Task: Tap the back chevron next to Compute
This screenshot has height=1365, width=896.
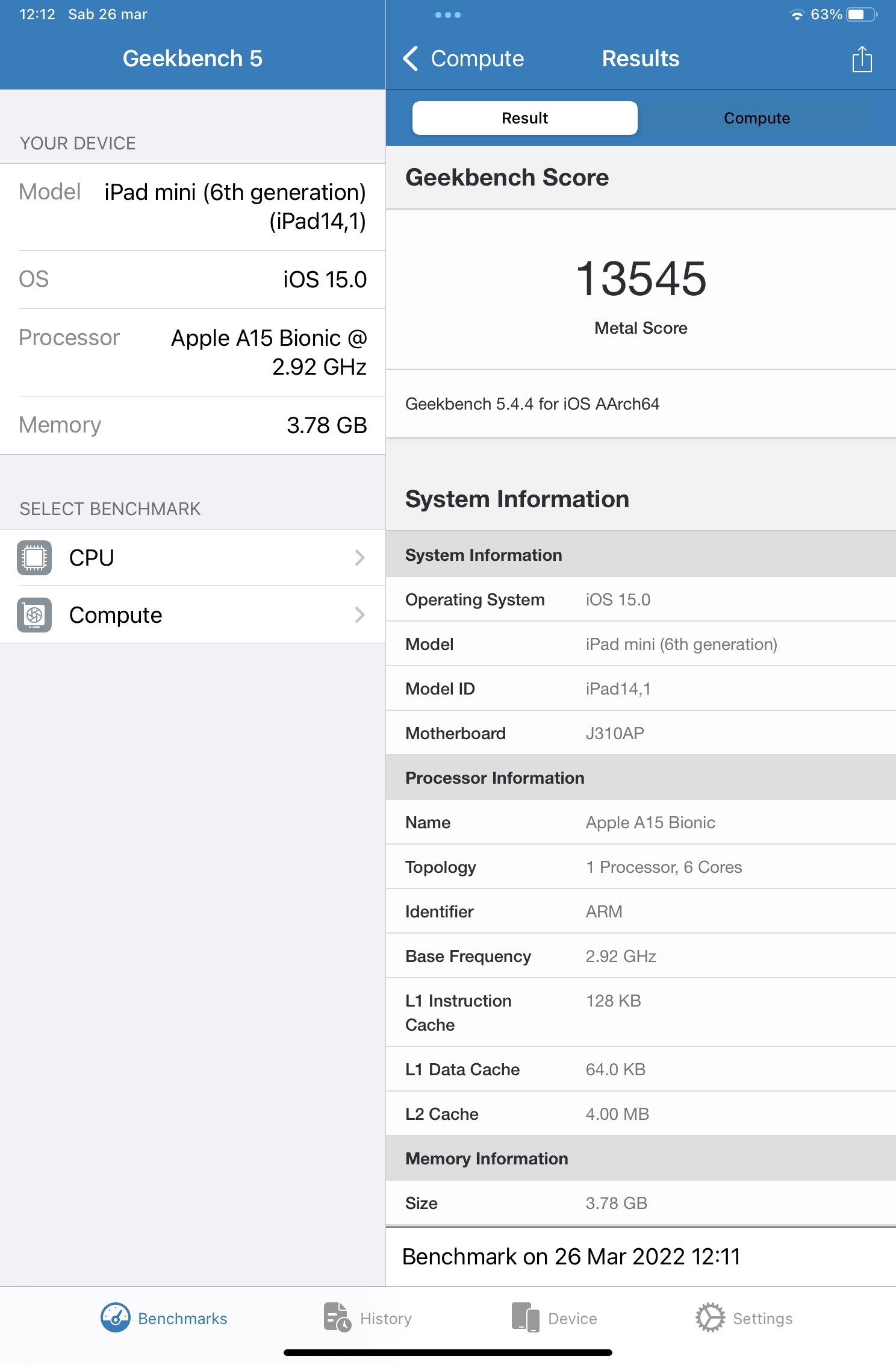Action: [x=410, y=59]
